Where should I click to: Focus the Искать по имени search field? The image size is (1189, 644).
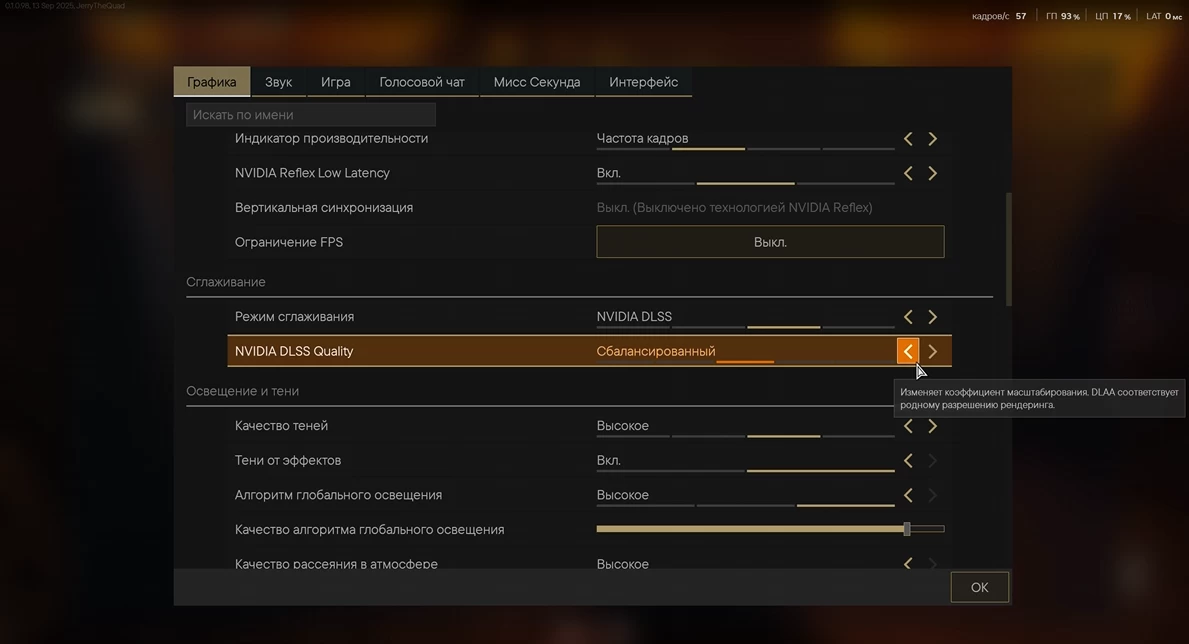point(311,115)
